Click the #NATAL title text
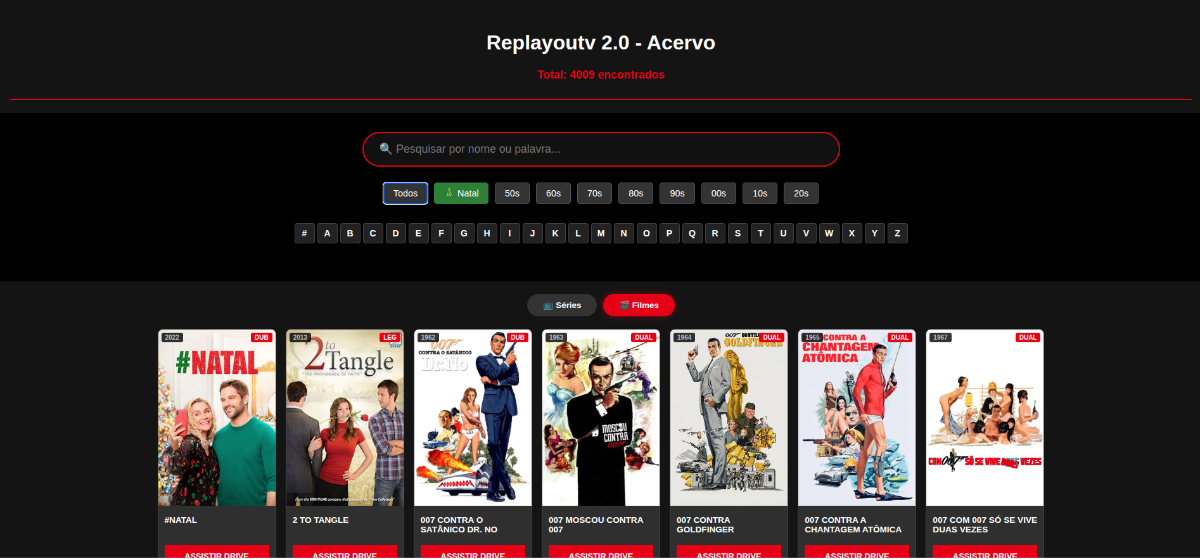 pos(181,520)
